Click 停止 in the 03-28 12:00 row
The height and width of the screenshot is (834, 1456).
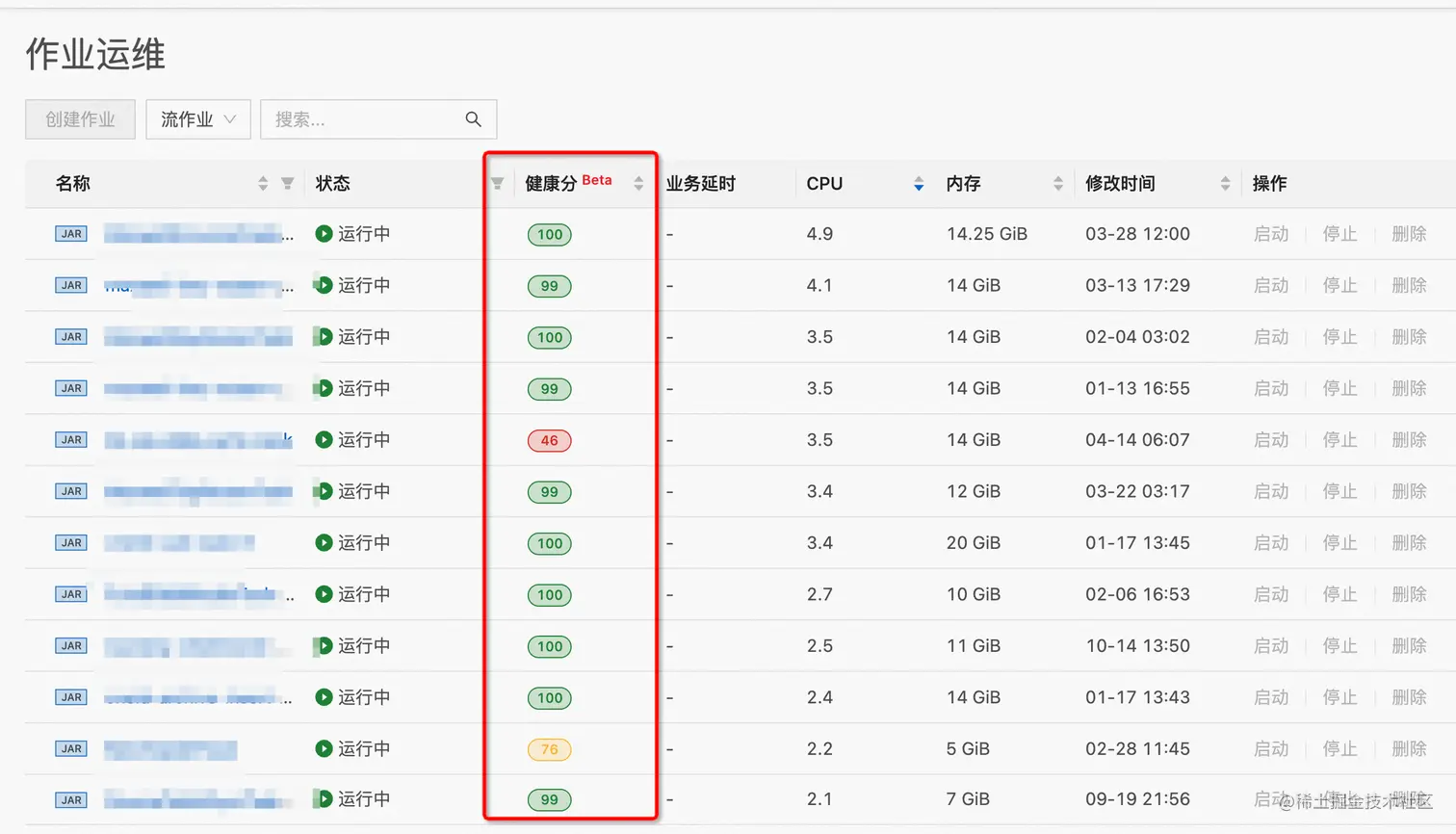1339,234
